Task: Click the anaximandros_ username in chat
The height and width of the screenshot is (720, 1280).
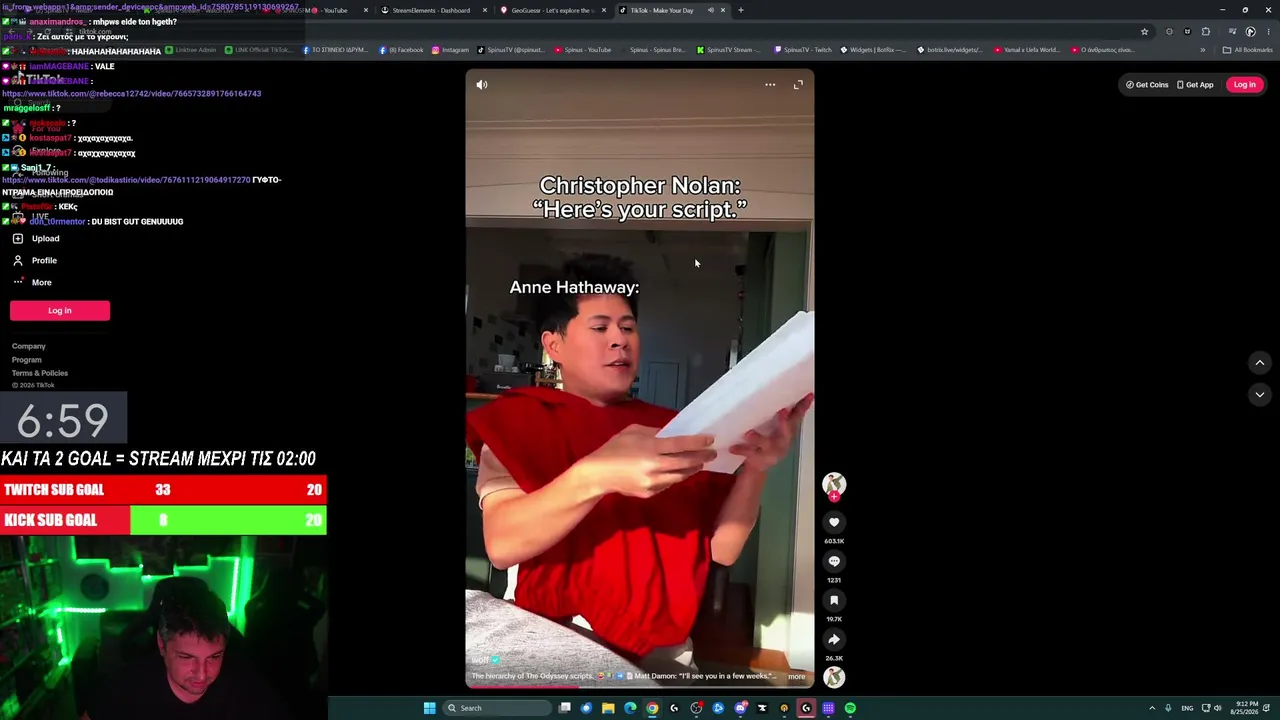Action: 58,22
